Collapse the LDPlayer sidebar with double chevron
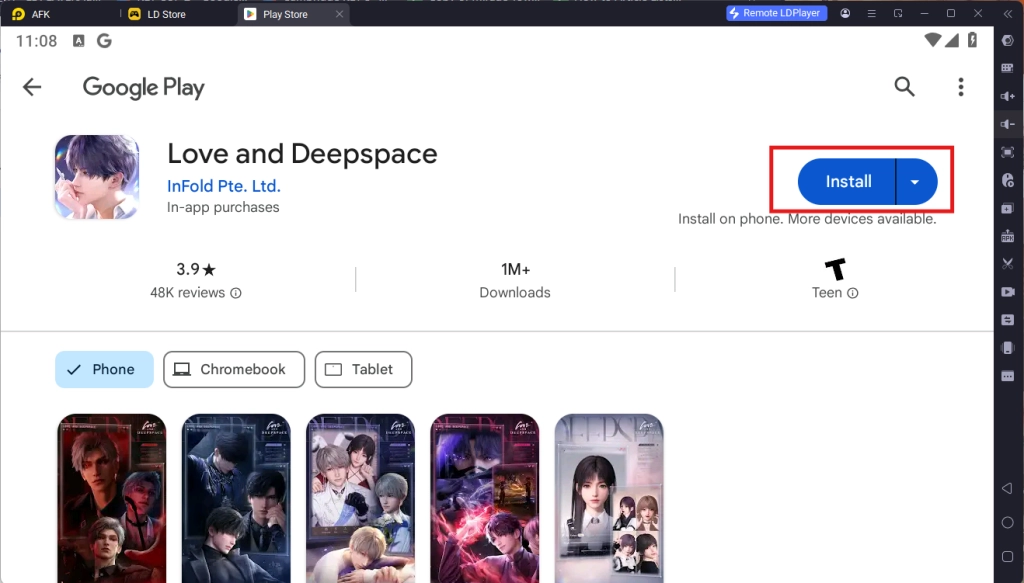1024x583 pixels. click(1008, 13)
